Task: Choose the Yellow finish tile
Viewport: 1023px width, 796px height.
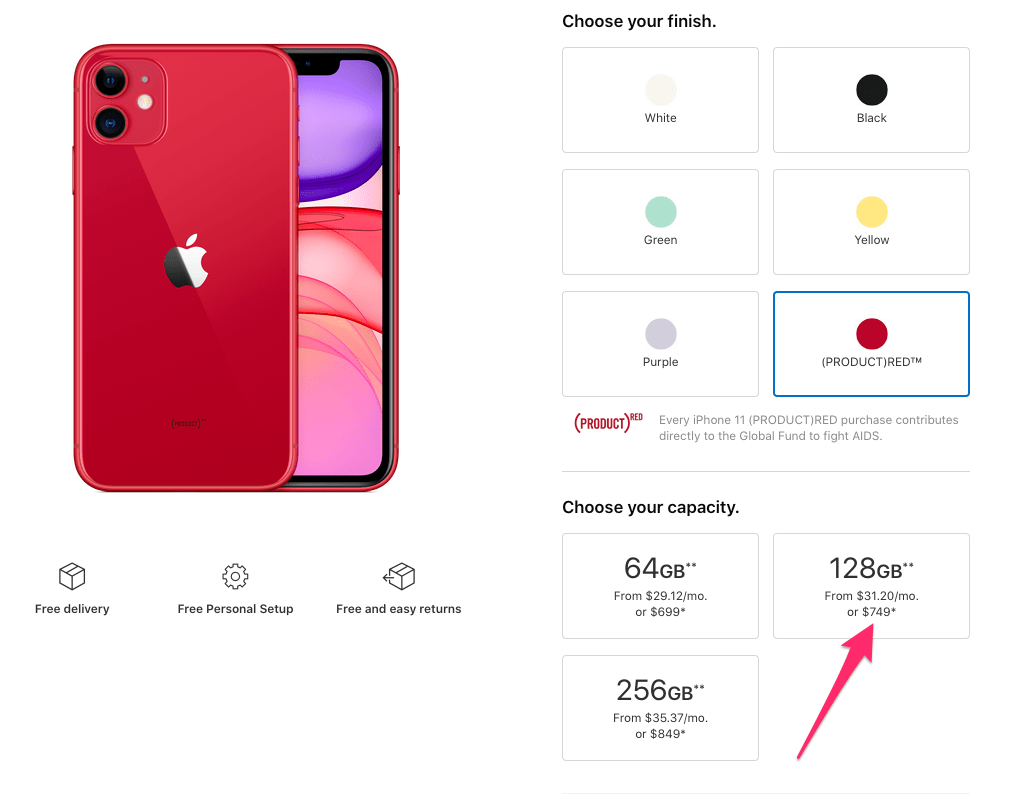Action: coord(871,222)
